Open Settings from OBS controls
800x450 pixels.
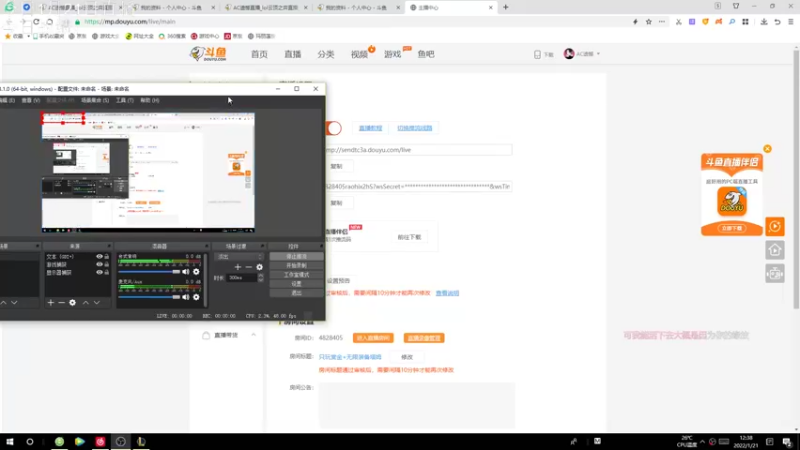tap(296, 284)
